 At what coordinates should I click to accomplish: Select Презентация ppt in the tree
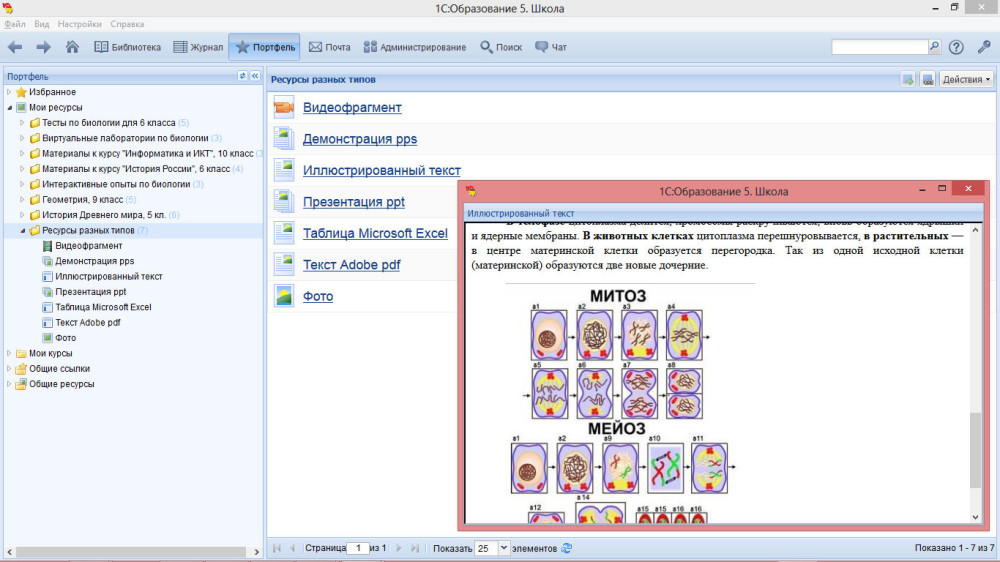click(91, 292)
